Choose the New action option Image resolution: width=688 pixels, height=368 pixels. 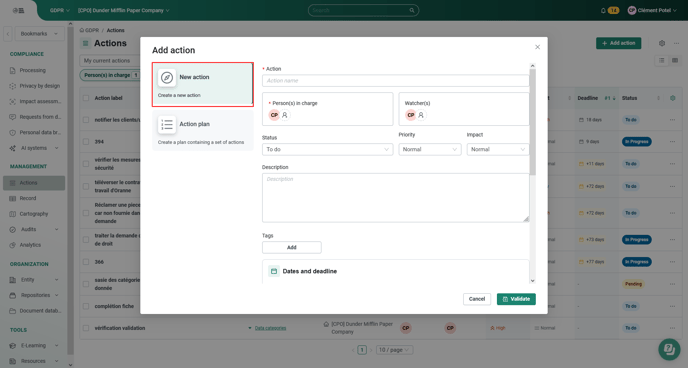tap(203, 84)
